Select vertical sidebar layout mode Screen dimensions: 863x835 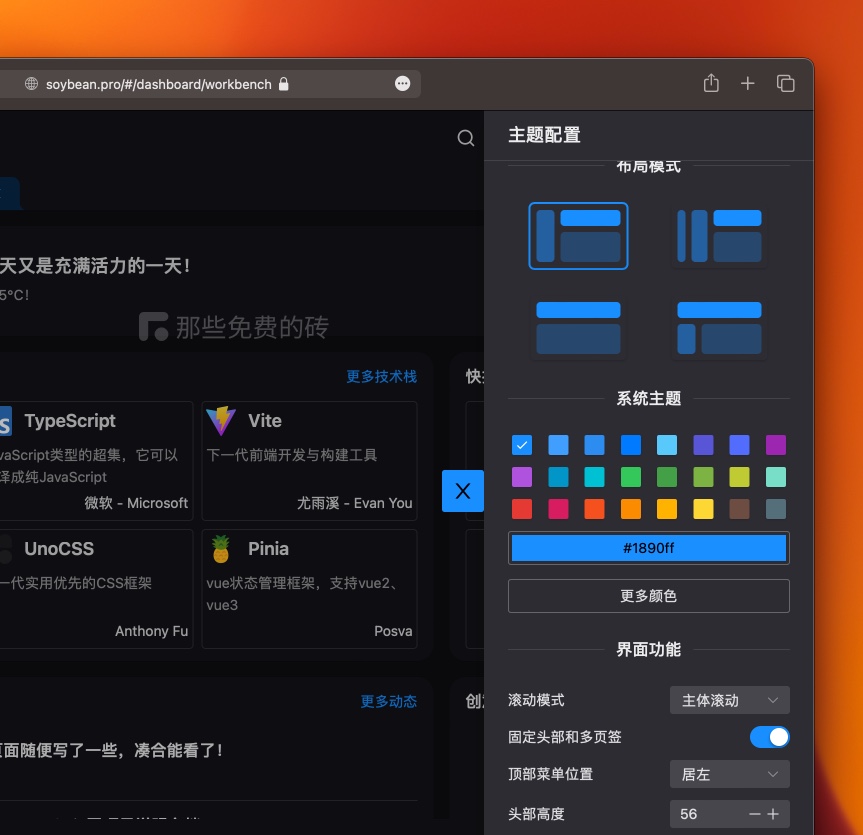click(x=578, y=236)
